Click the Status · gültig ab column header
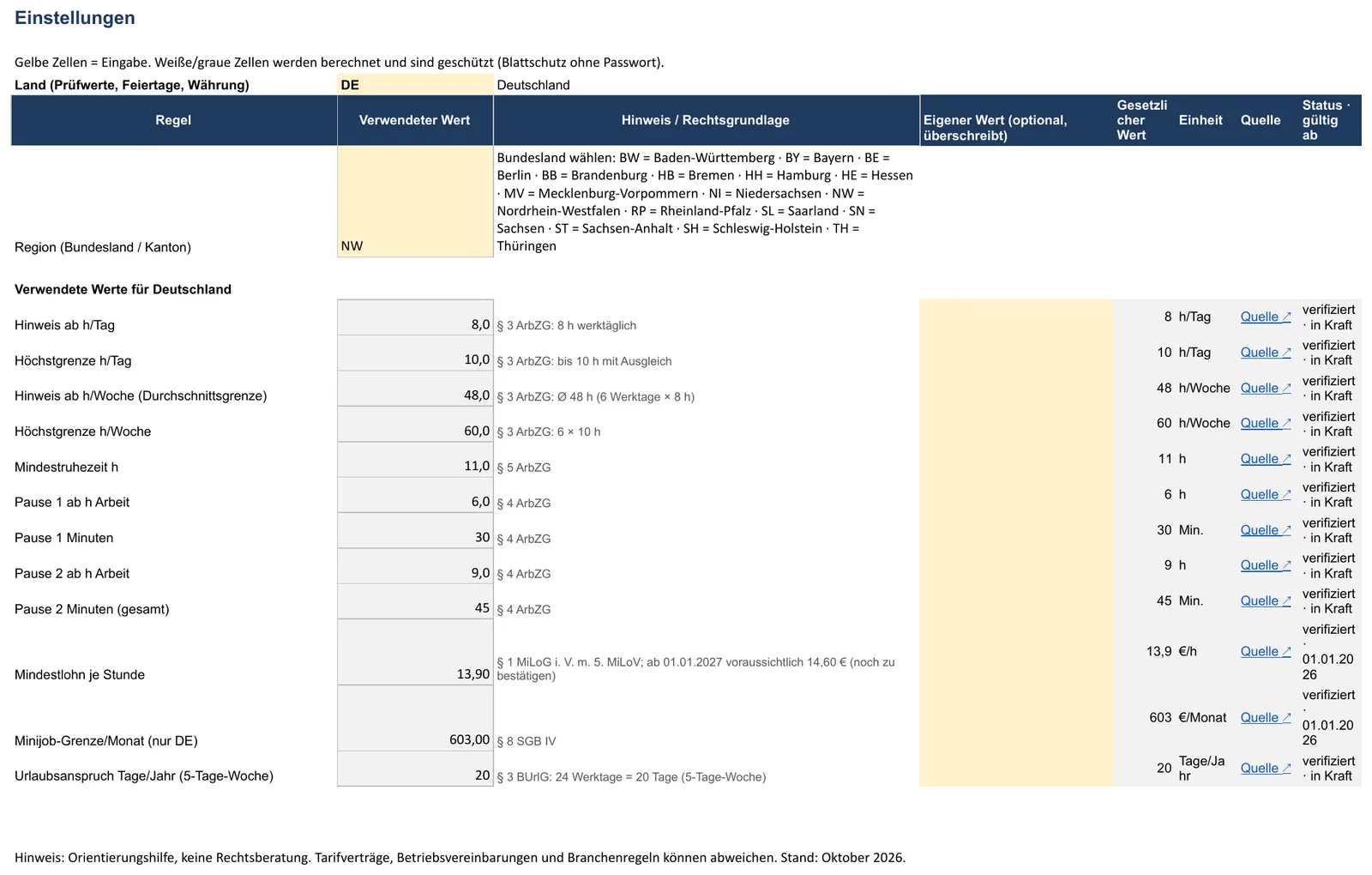Image resolution: width=1372 pixels, height=875 pixels. coord(1329,120)
